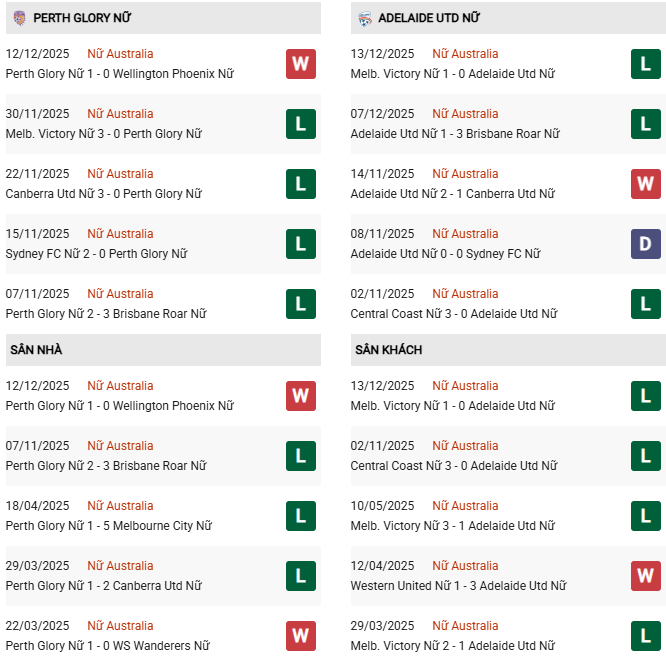The image size is (666, 659).
Task: Click D badge for Adelaide Utd 0-0 Sydney FC
Action: click(x=646, y=244)
